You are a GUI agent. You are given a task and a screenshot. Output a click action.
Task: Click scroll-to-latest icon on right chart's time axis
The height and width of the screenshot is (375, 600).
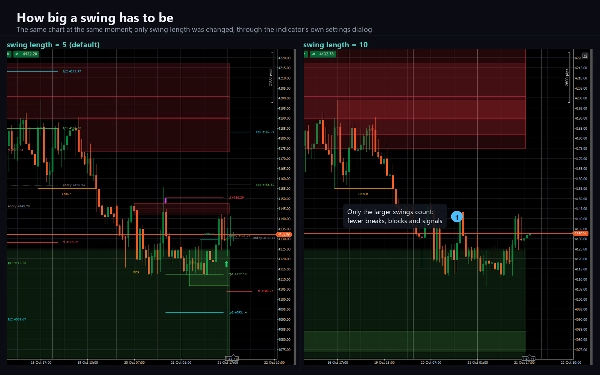pyautogui.click(x=528, y=359)
